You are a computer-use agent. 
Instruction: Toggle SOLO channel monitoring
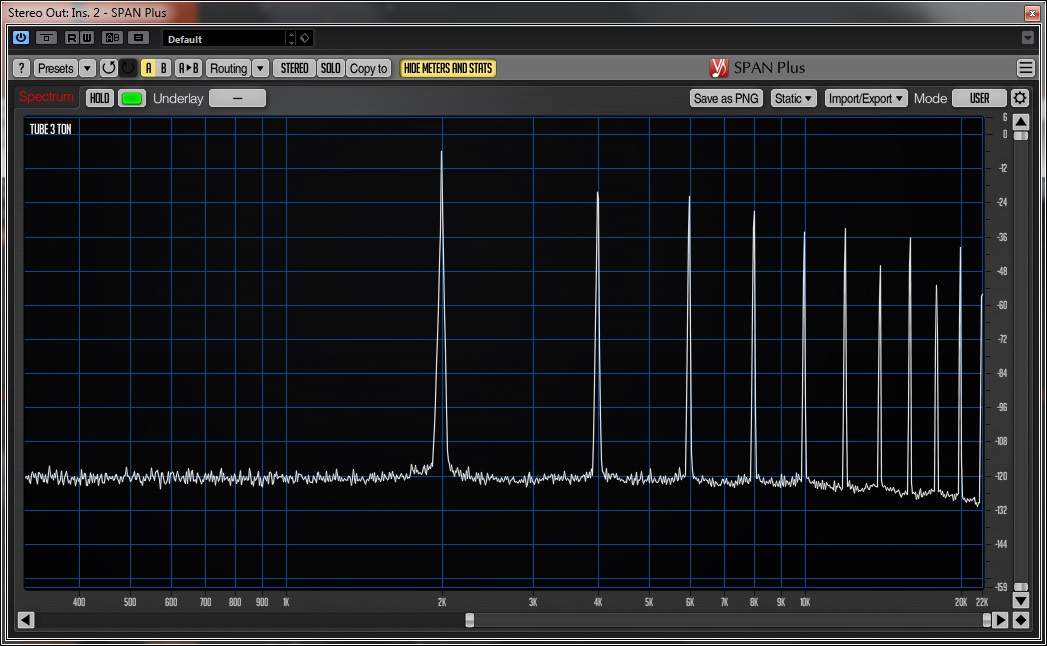pyautogui.click(x=330, y=68)
